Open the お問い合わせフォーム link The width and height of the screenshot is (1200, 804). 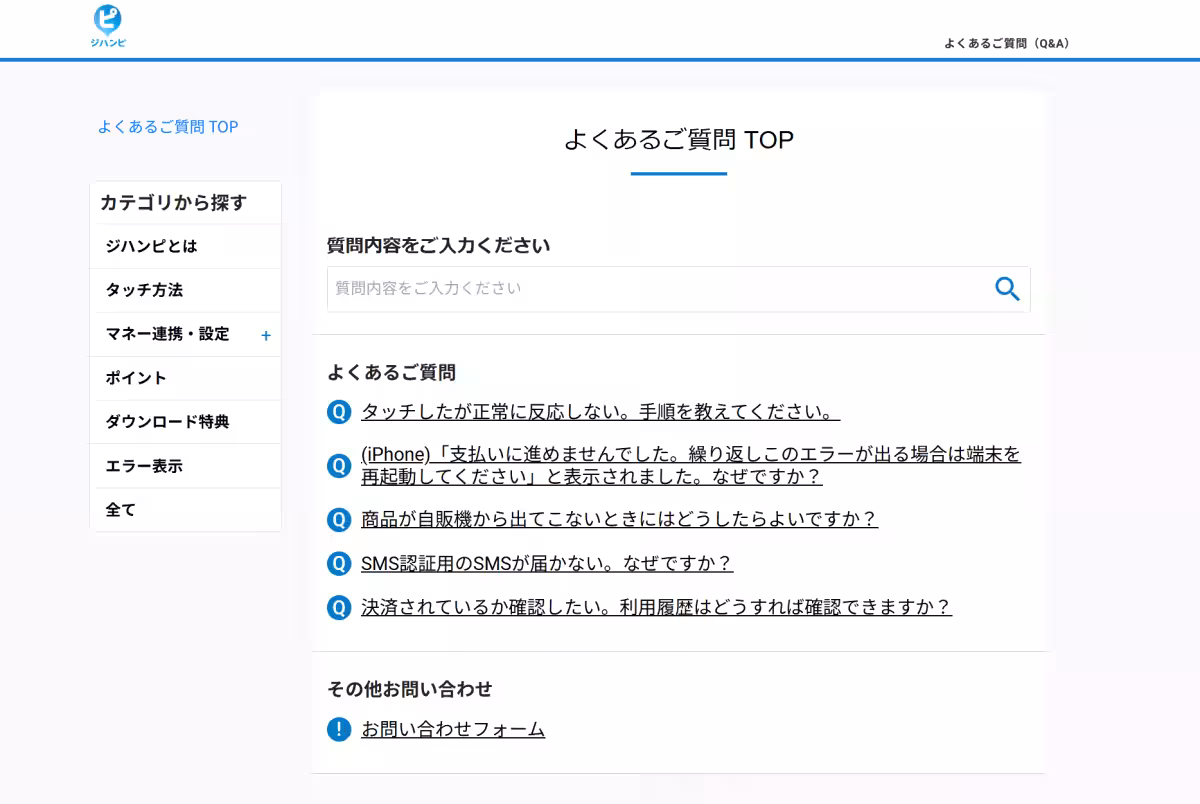coord(453,729)
